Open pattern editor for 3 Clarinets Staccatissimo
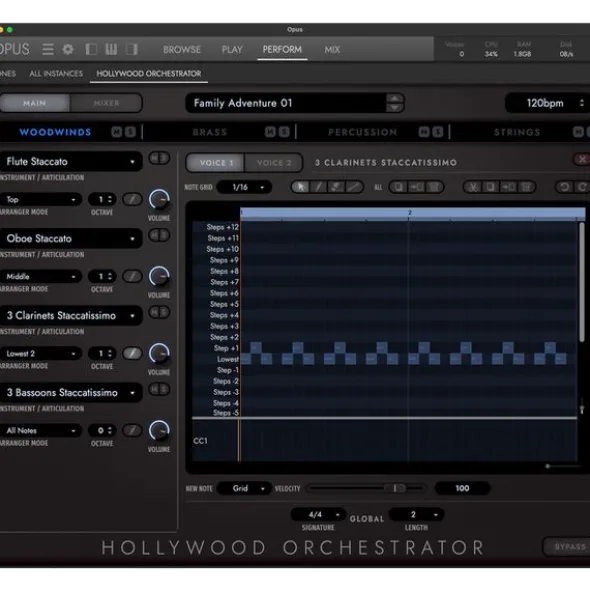Viewport: 590px width, 591px height. coord(132,354)
